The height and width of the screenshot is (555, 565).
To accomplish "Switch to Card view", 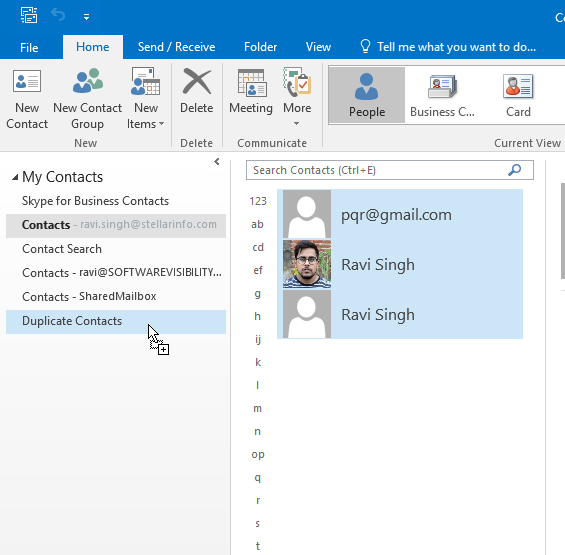I will 518,95.
